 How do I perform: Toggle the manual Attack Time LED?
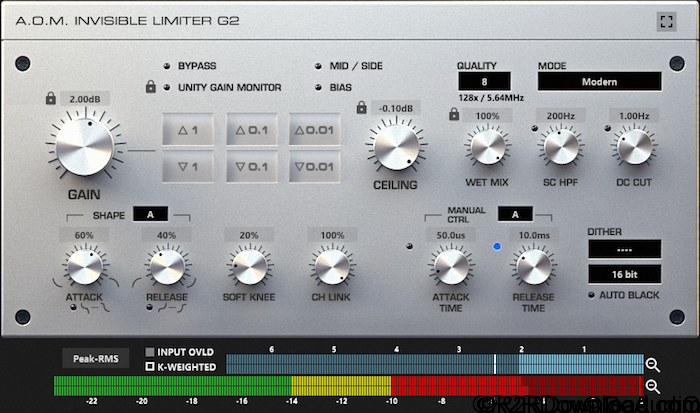click(x=409, y=246)
